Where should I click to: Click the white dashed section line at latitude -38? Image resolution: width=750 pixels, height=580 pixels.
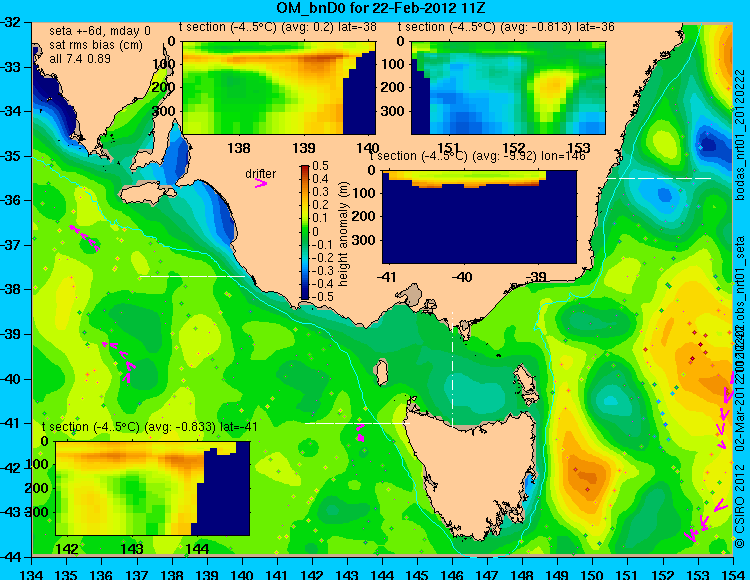(191, 276)
